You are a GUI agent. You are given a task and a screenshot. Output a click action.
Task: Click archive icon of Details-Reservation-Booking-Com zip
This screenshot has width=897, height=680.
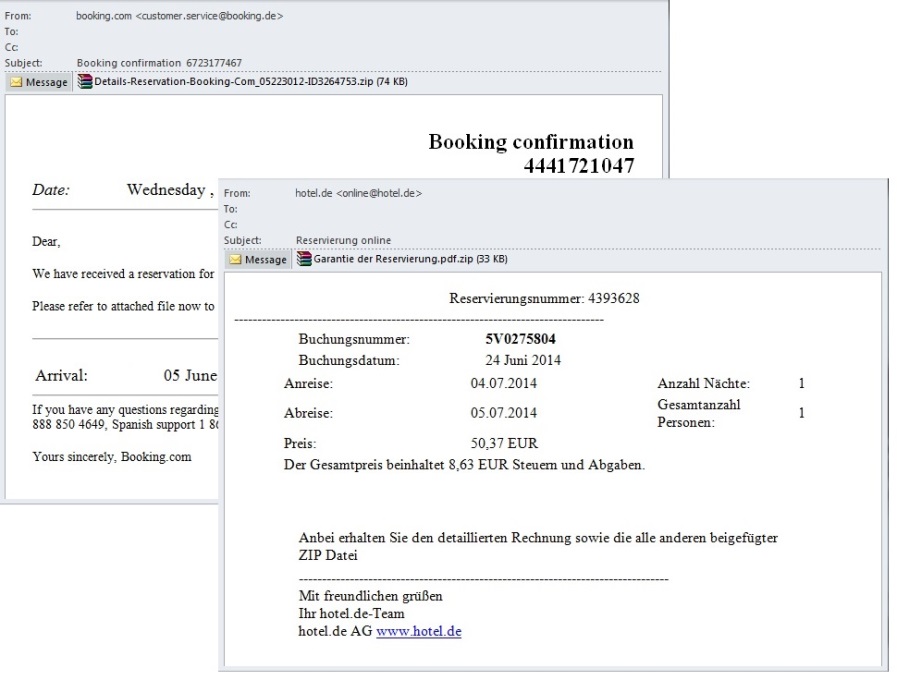85,82
